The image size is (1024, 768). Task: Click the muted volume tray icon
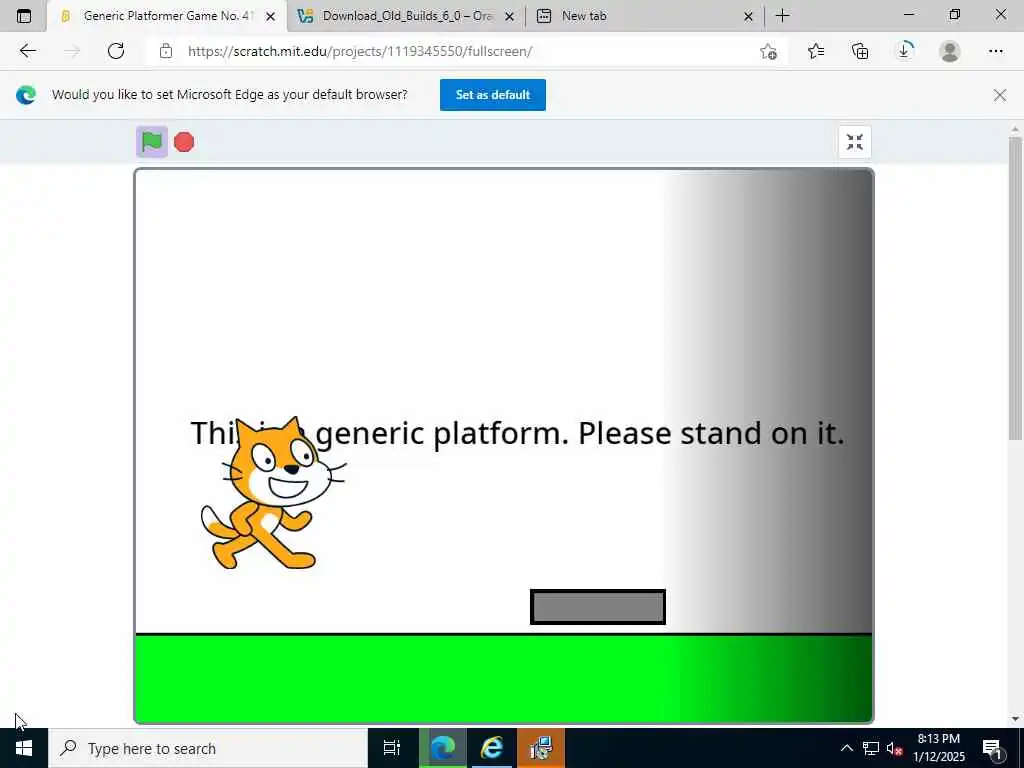pos(895,748)
